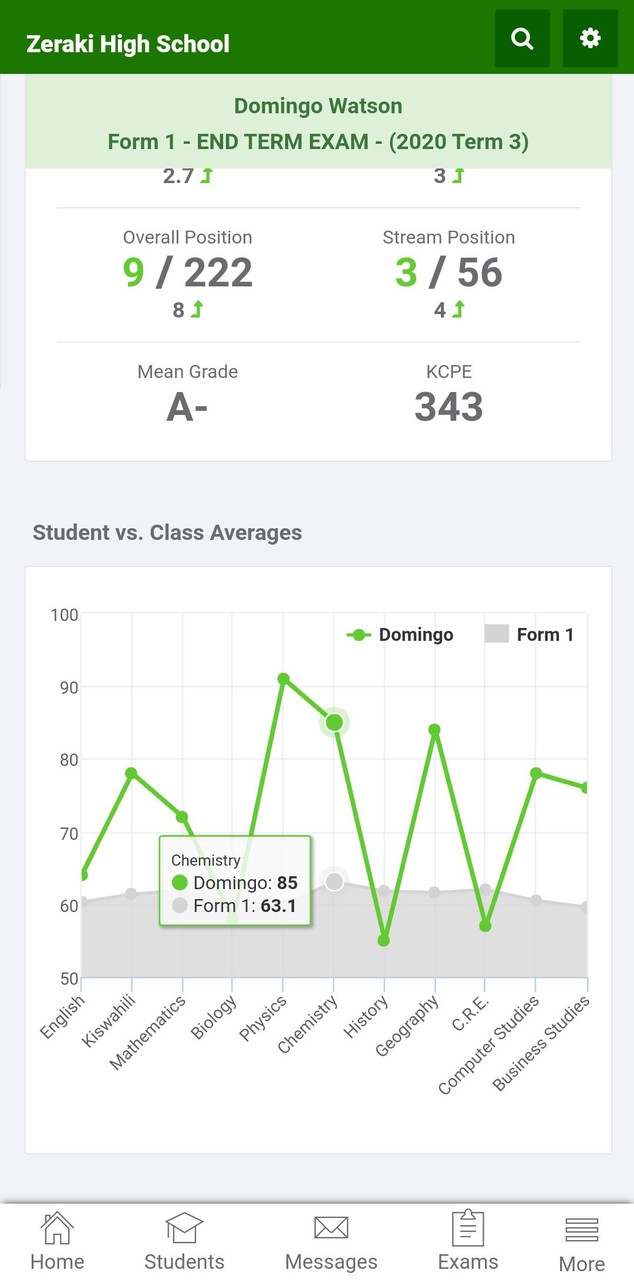Tap the Home house icon
This screenshot has width=634, height=1280.
(57, 1227)
